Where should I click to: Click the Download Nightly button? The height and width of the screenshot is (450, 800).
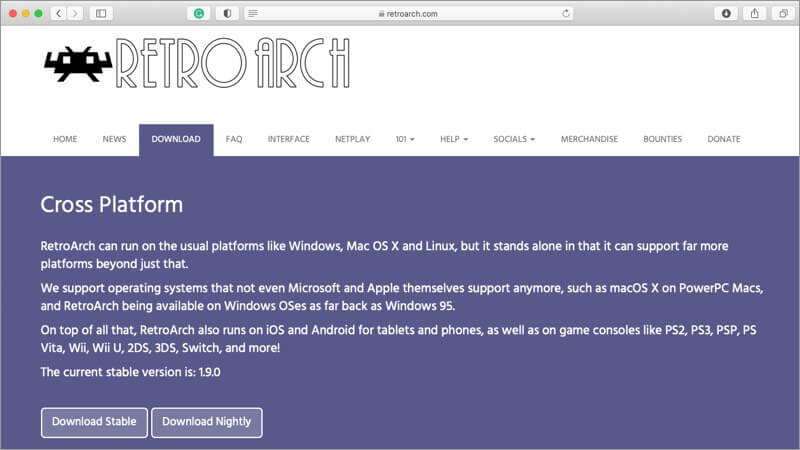tap(207, 422)
